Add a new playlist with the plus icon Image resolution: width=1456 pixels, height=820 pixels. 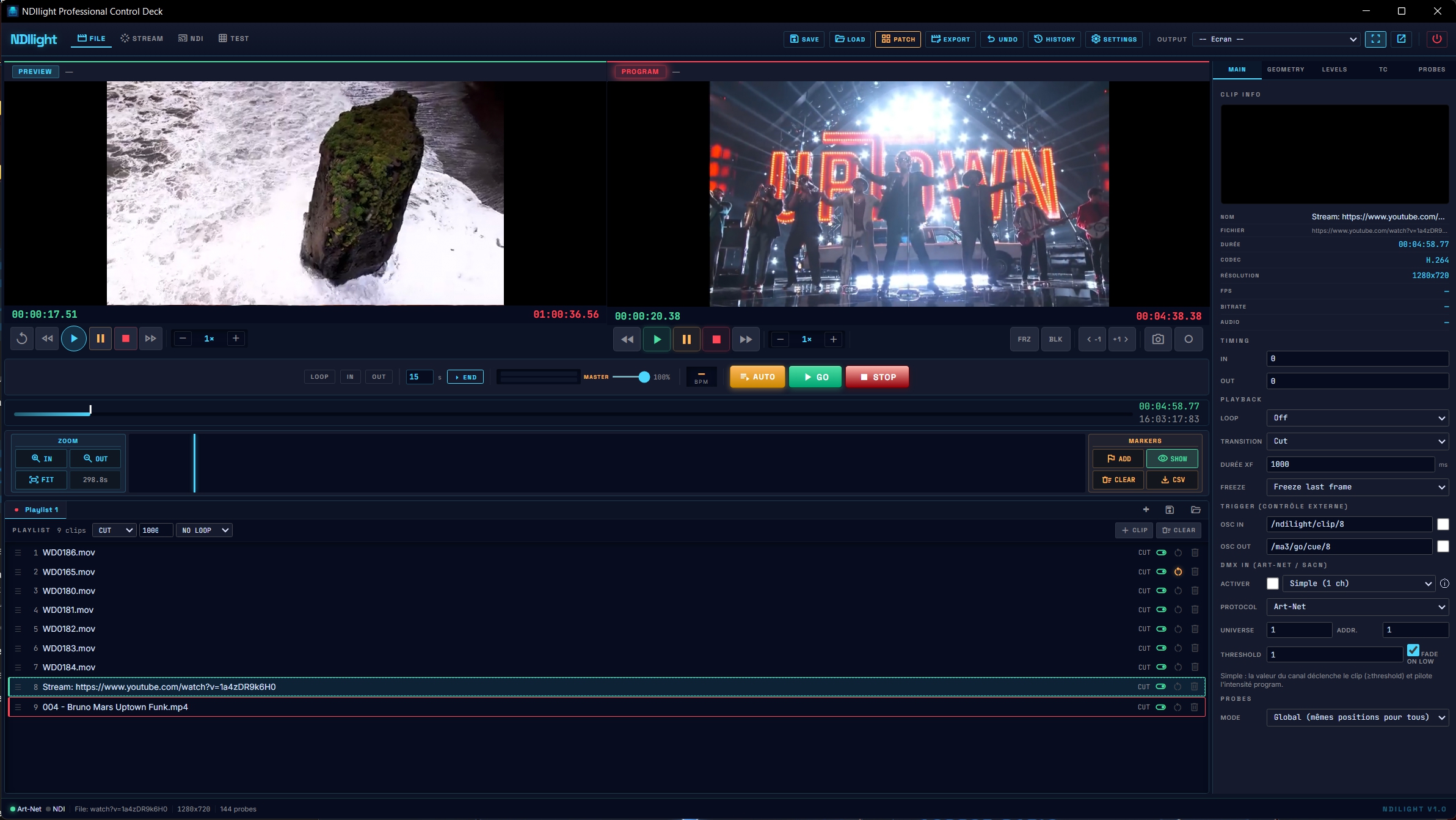coord(1146,510)
